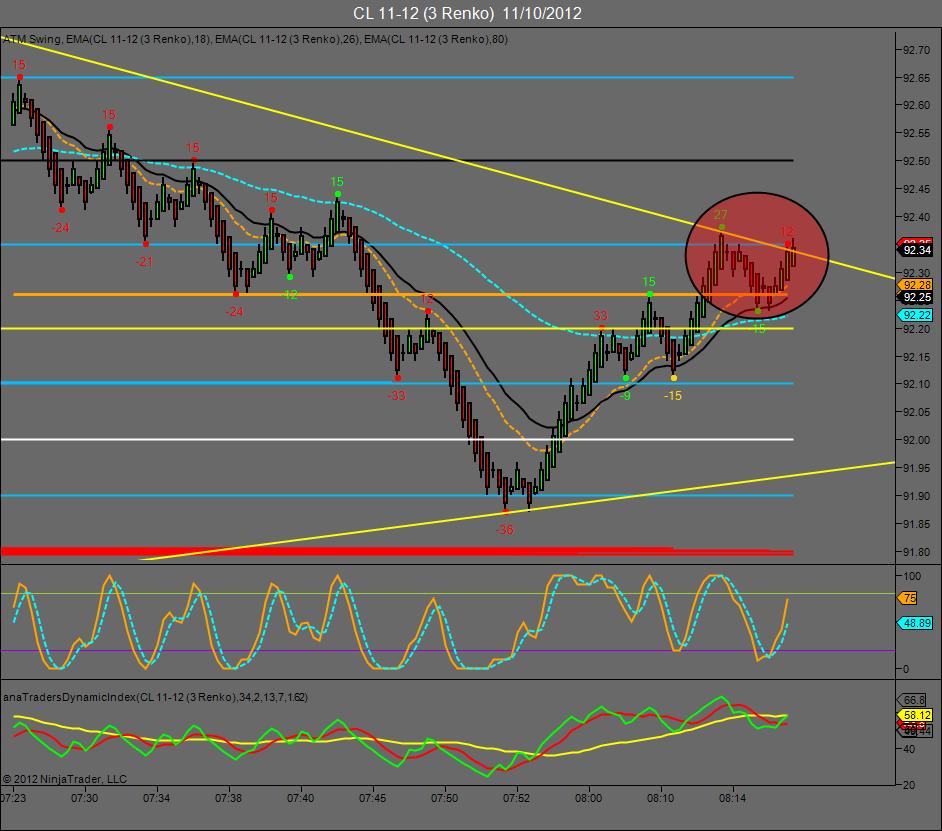Select the yellow horizontal line at 92.20
942x831 pixels.
[x=397, y=328]
